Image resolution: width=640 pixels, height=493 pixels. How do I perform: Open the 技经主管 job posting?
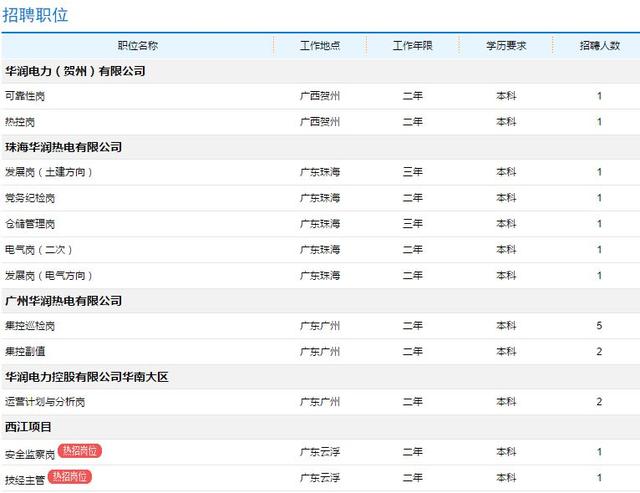(x=25, y=480)
